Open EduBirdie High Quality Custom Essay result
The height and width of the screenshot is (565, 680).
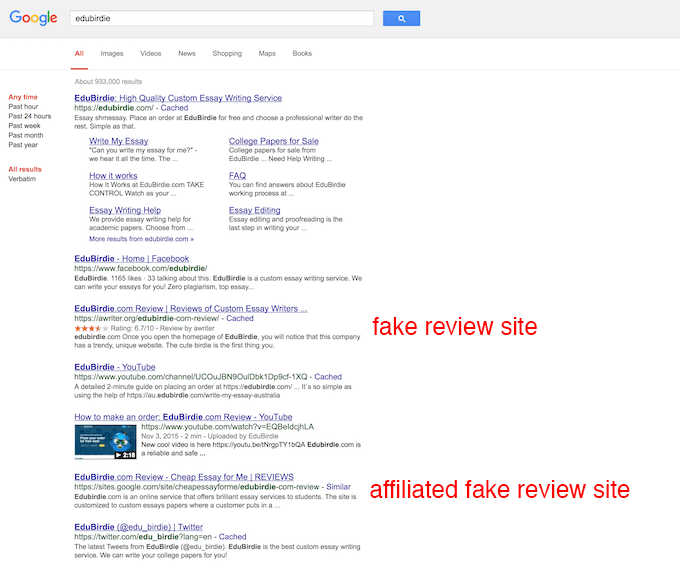pyautogui.click(x=178, y=98)
